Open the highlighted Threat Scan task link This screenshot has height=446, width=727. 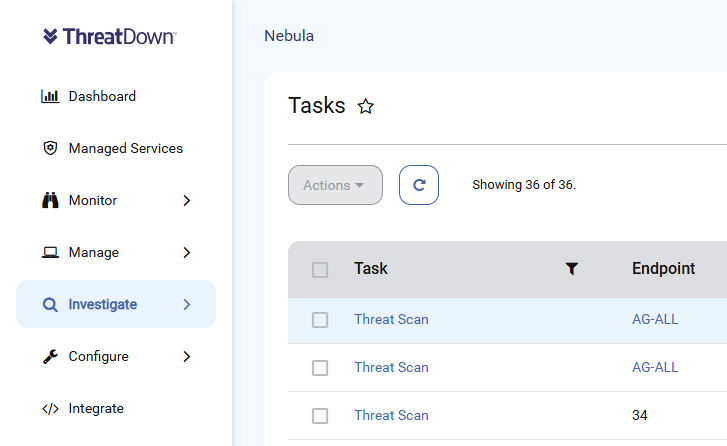click(391, 319)
